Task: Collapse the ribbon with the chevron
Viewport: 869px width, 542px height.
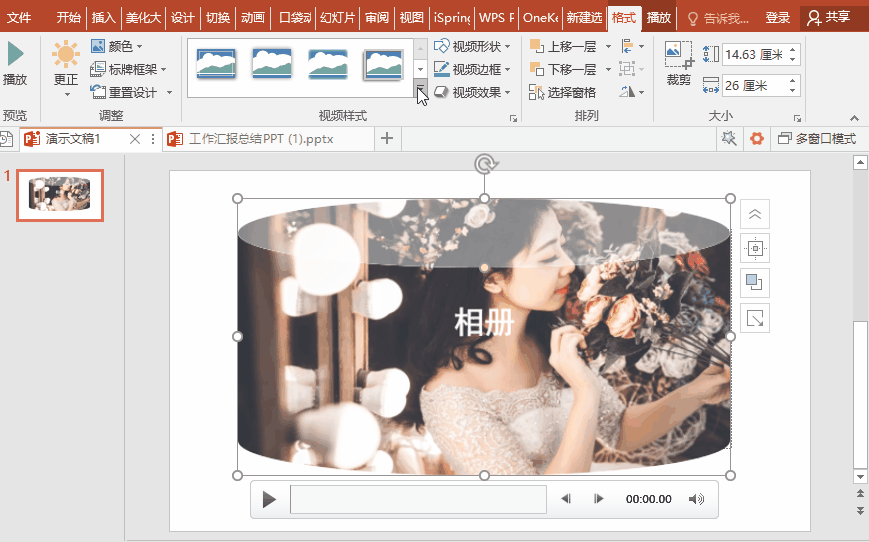Action: pyautogui.click(x=854, y=118)
